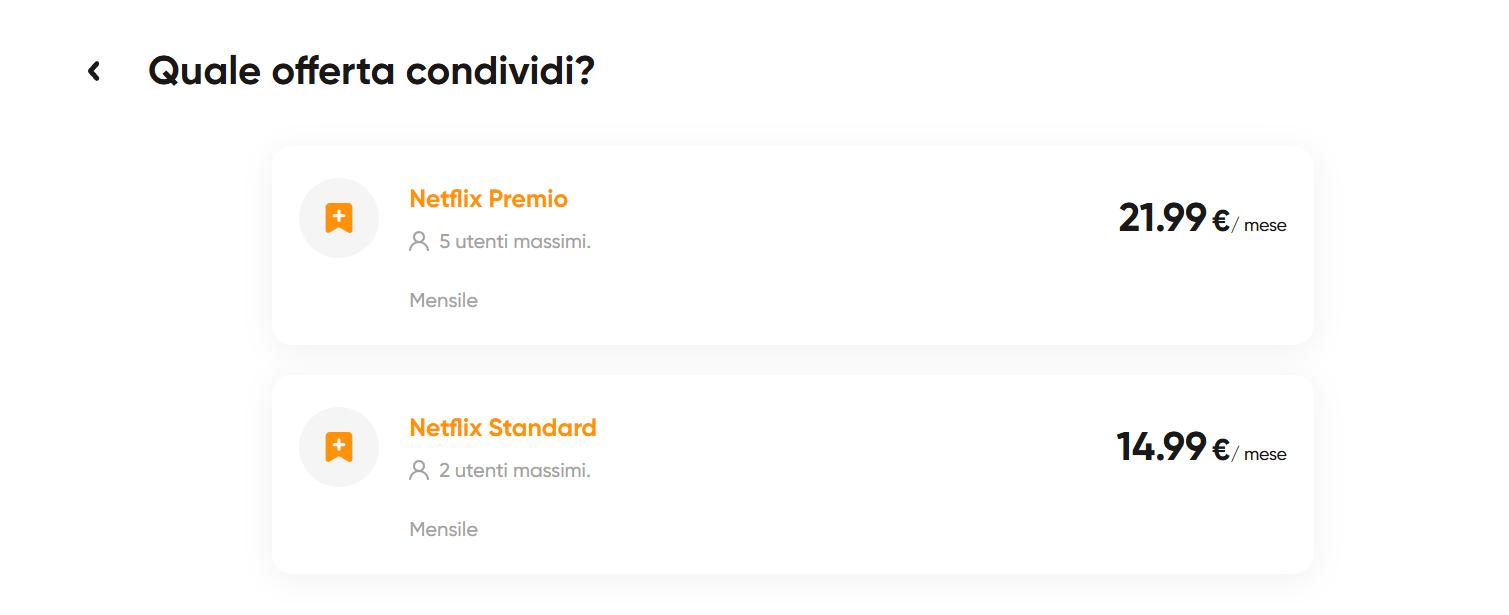This screenshot has width=1509, height=615.
Task: Click the euro symbol after 14.99
Action: coord(1221,449)
